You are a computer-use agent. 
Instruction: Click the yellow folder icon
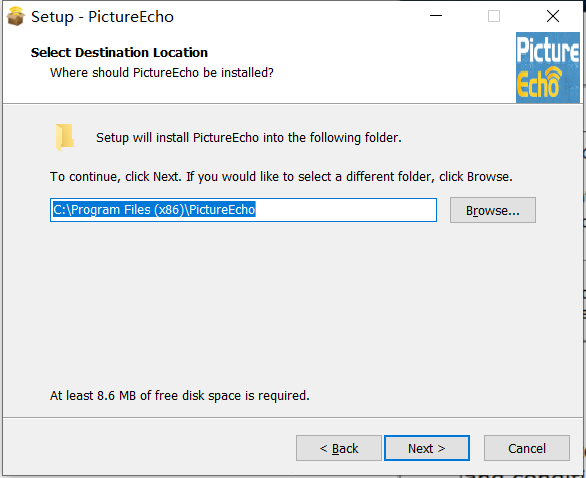(x=65, y=137)
